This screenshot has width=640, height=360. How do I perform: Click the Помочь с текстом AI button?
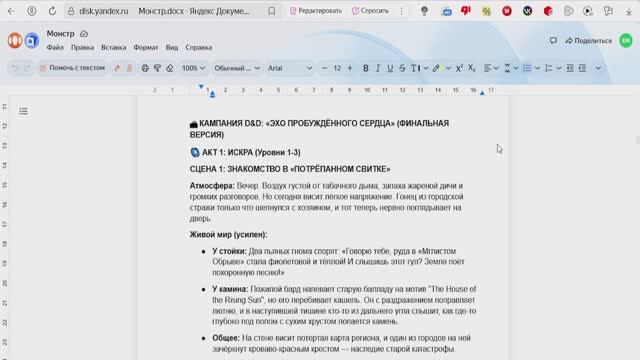(x=72, y=68)
